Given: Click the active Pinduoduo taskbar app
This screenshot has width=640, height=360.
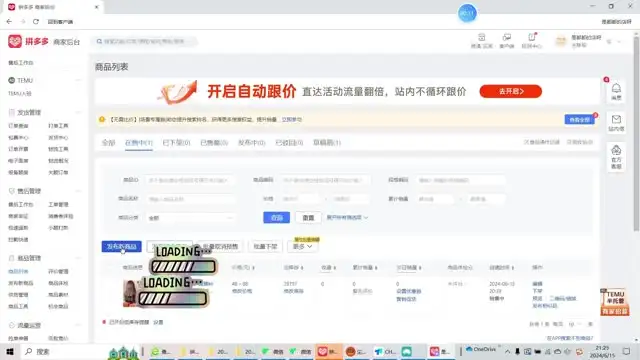Looking at the screenshot, I should (x=328, y=351).
